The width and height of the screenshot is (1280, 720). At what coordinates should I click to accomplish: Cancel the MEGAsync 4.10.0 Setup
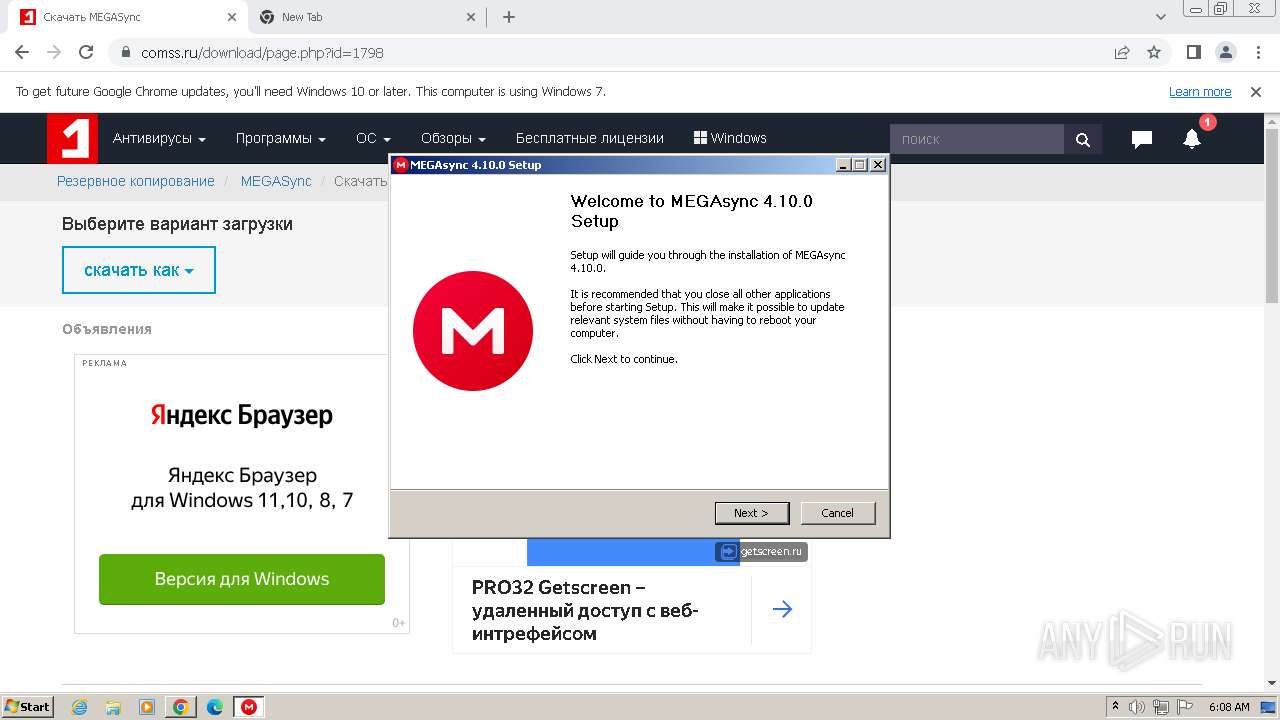click(x=838, y=513)
